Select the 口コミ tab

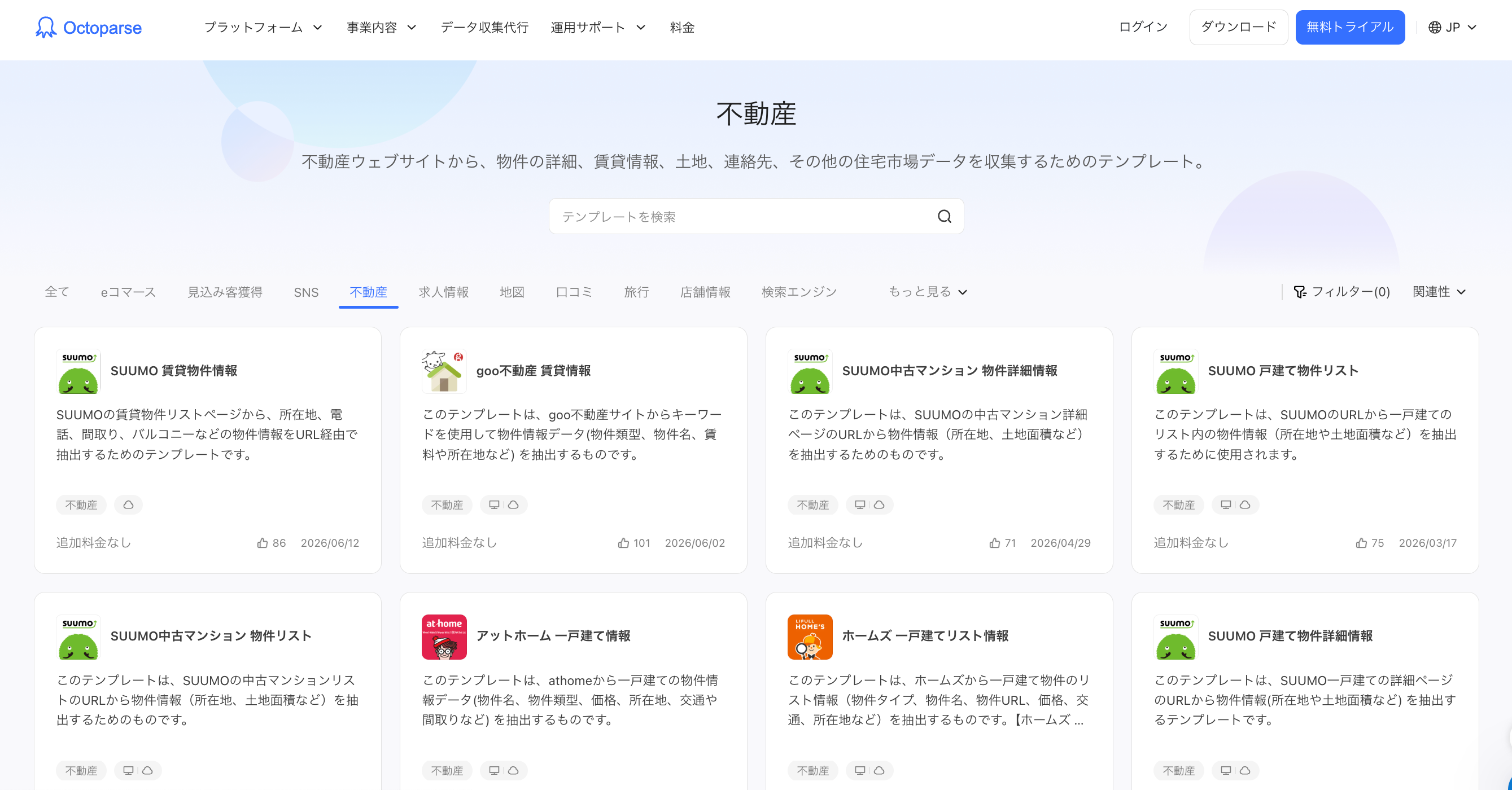(574, 292)
